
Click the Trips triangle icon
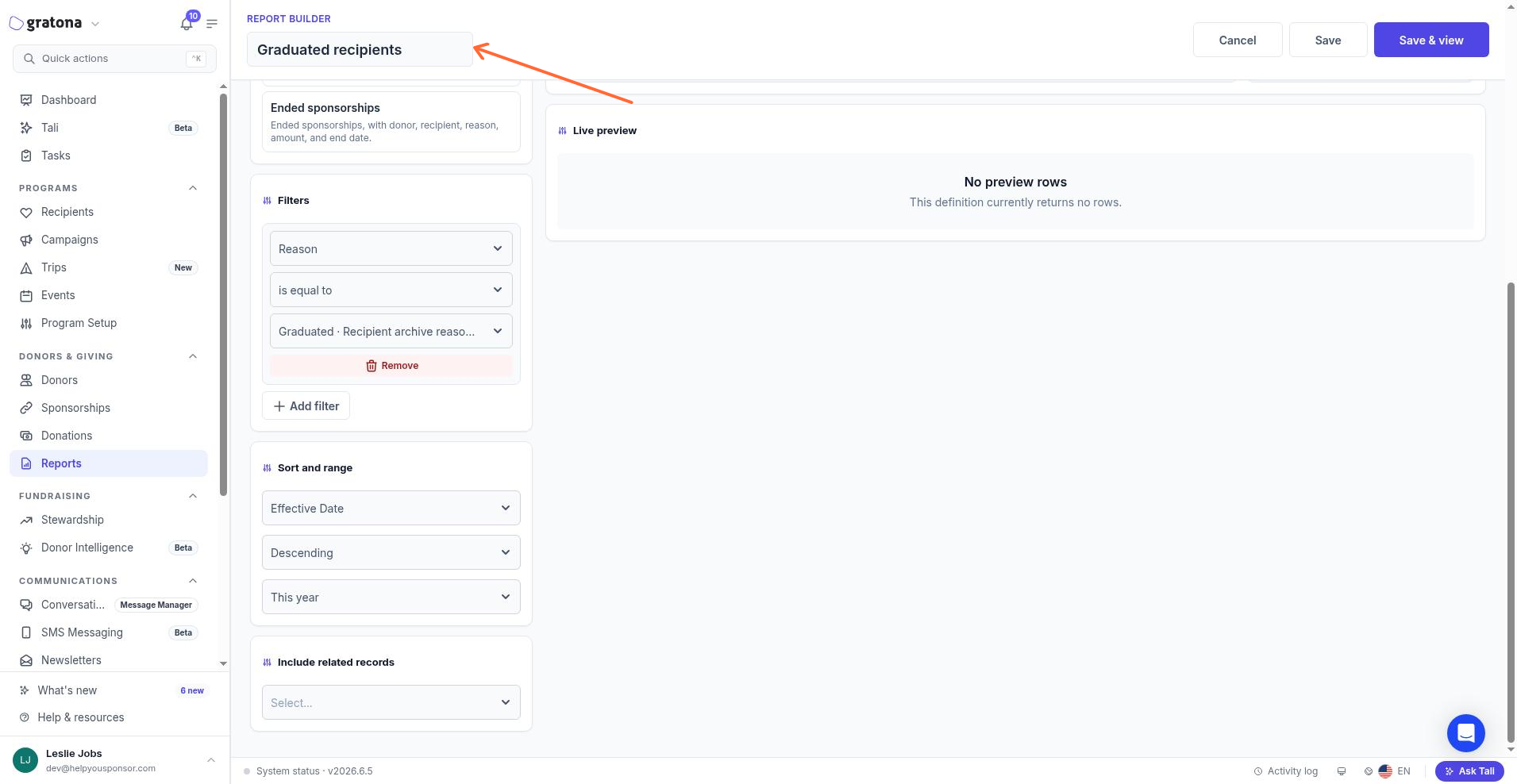coord(26,267)
